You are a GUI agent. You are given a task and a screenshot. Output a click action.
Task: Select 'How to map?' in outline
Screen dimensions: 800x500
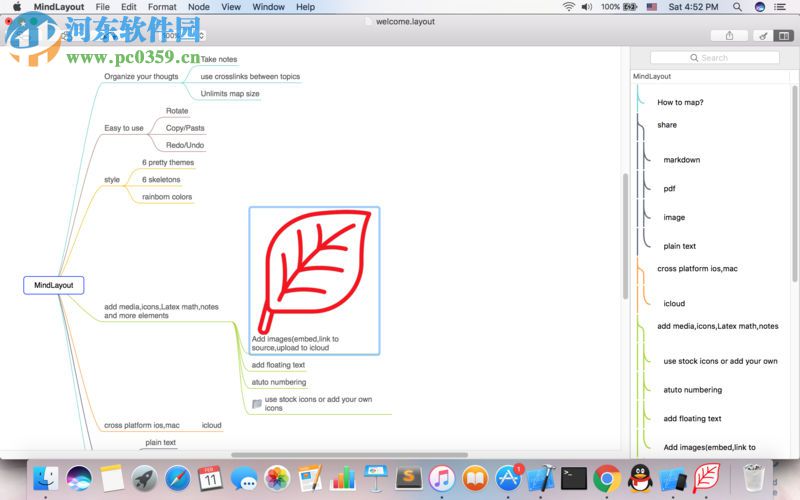click(680, 103)
